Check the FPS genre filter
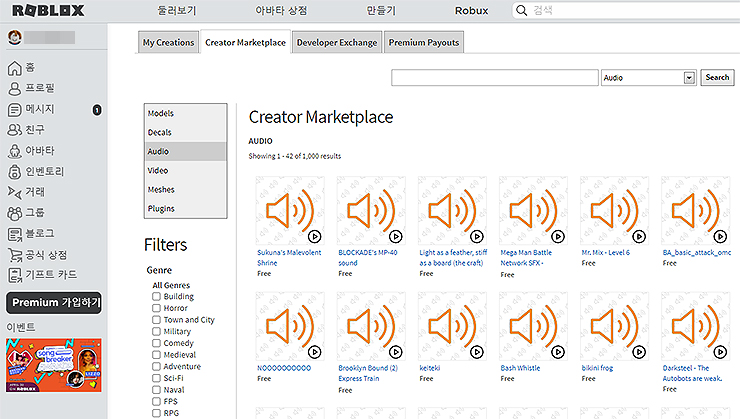 point(156,402)
